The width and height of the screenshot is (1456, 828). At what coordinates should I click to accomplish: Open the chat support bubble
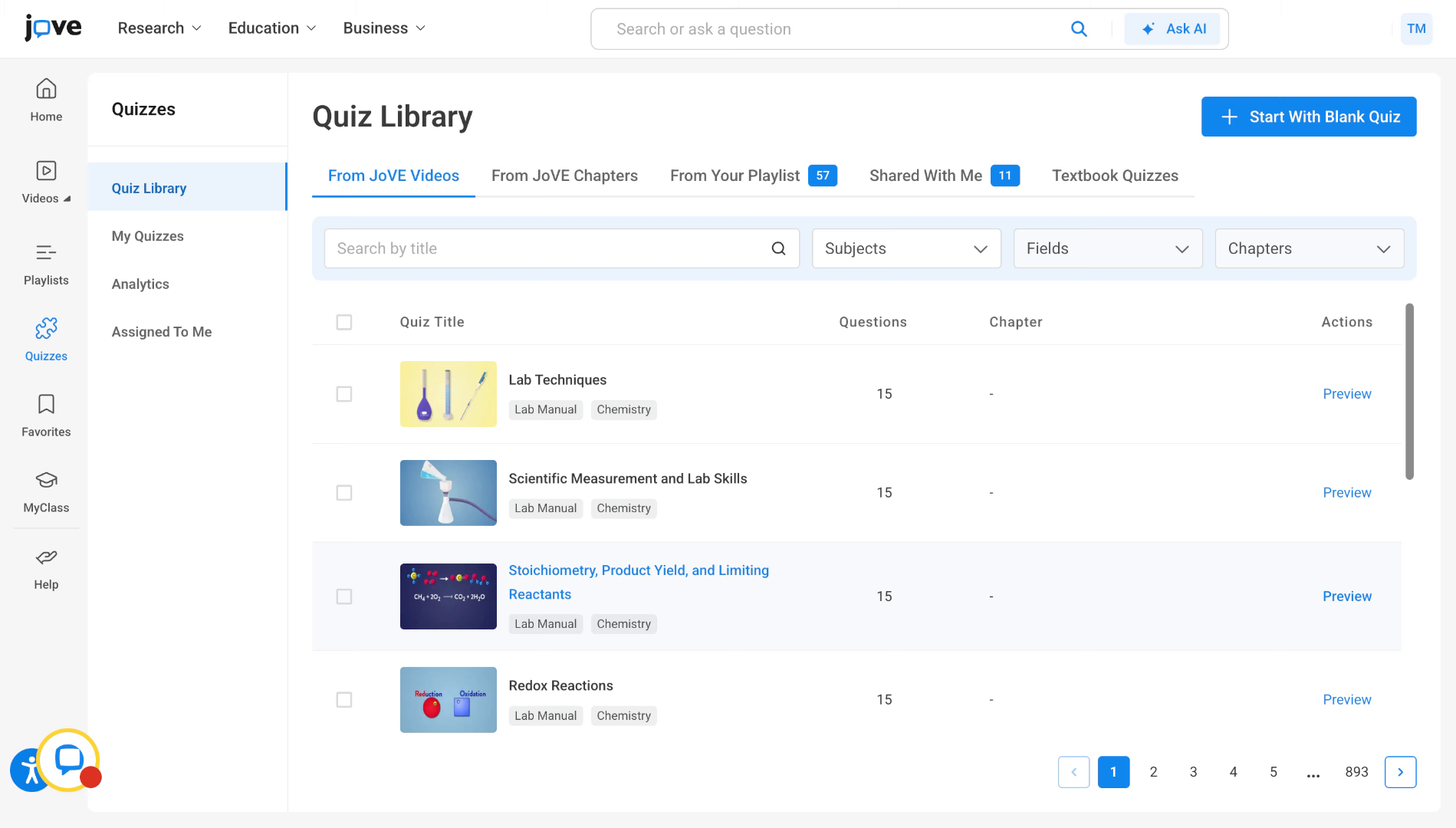click(x=68, y=761)
